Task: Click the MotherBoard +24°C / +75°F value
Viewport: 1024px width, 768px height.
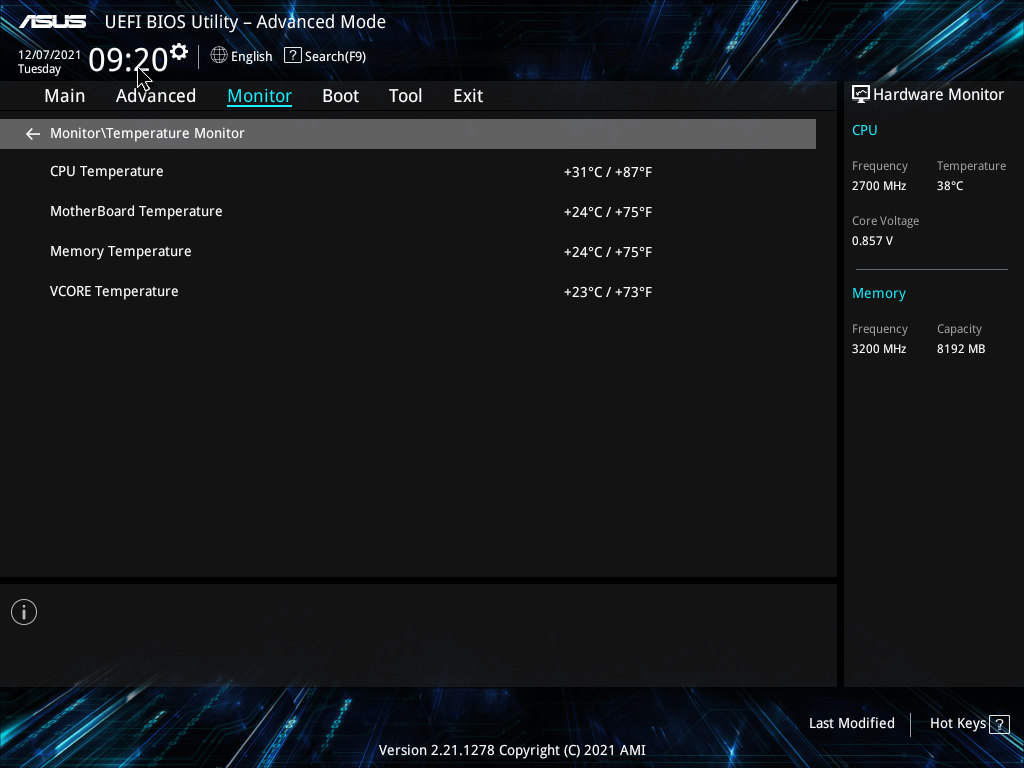Action: pyautogui.click(x=608, y=212)
